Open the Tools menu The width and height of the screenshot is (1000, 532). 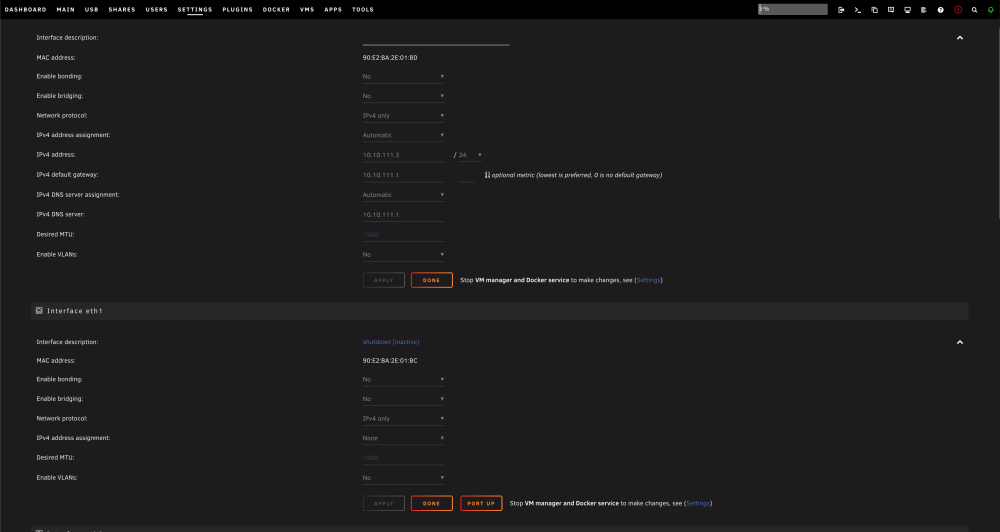pyautogui.click(x=362, y=10)
